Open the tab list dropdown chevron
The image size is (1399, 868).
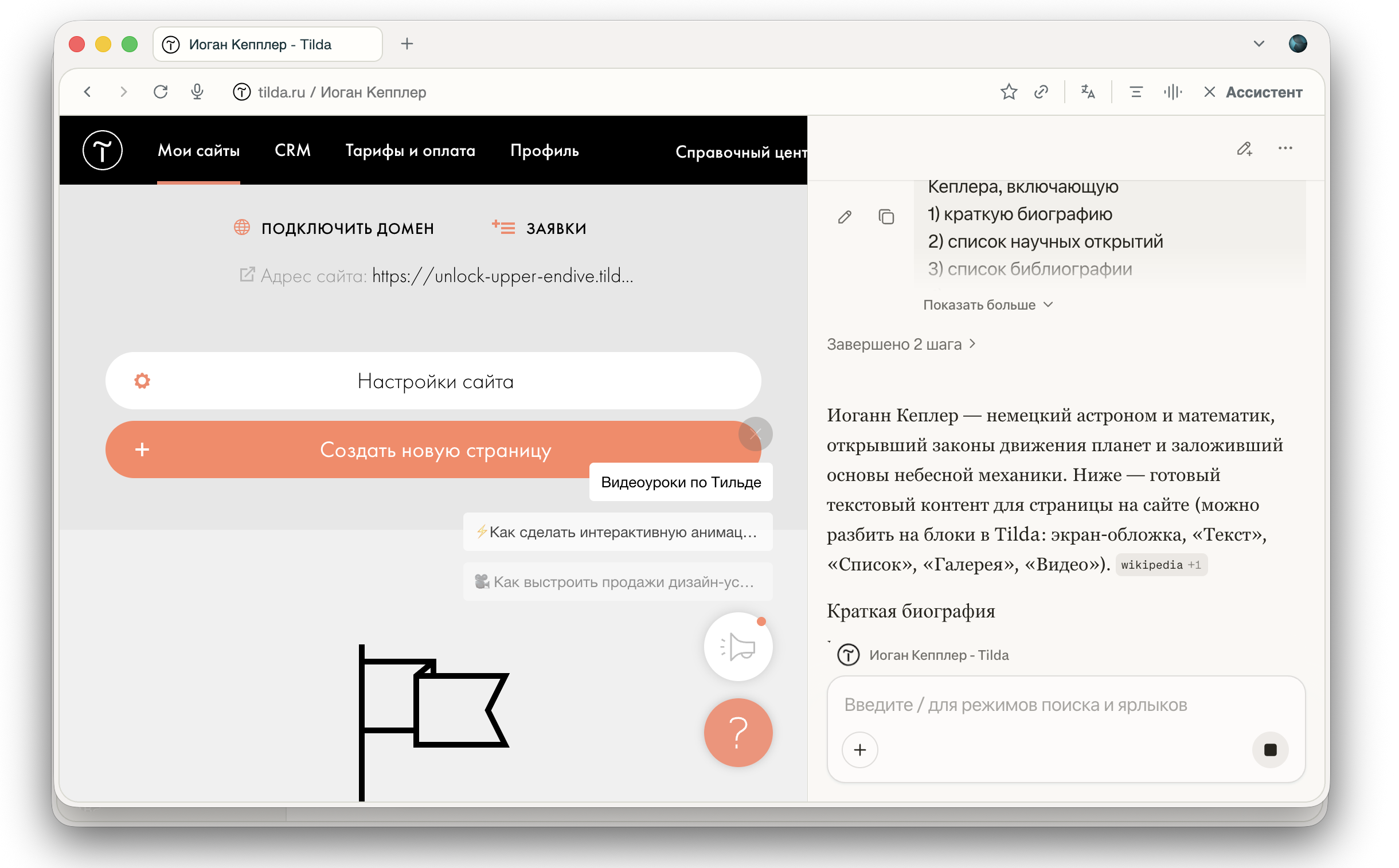click(x=1258, y=44)
